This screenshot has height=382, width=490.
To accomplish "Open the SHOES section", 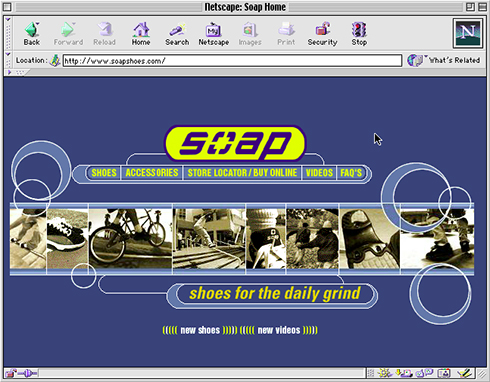I will [104, 173].
